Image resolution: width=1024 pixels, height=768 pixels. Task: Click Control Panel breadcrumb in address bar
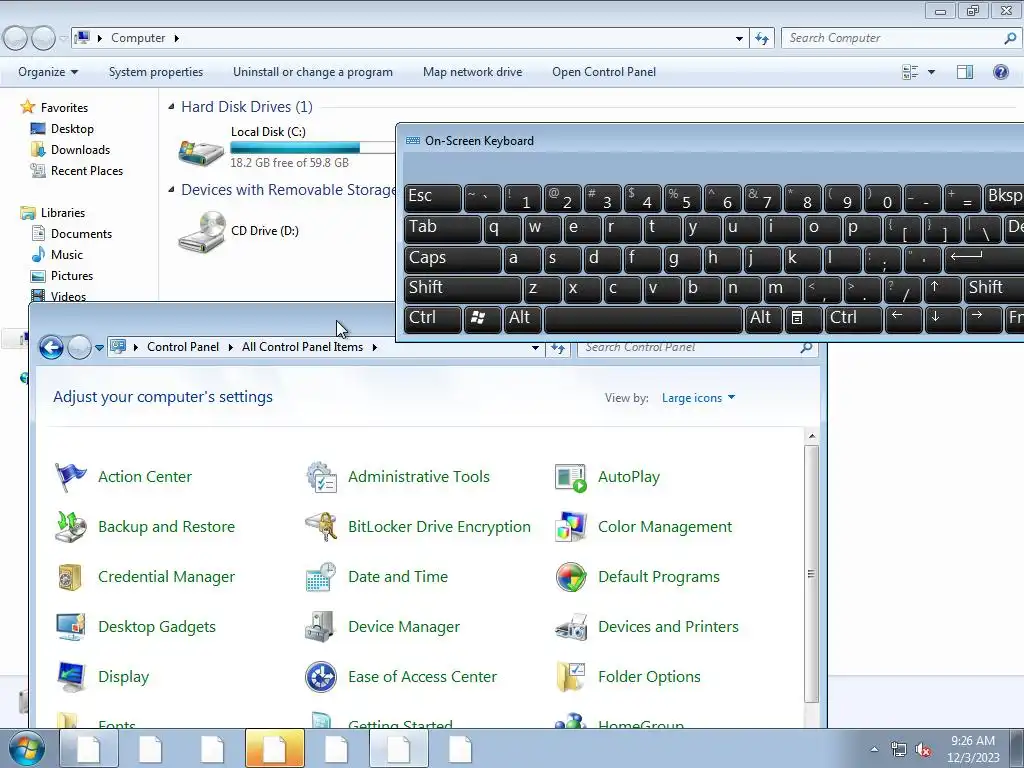183,347
